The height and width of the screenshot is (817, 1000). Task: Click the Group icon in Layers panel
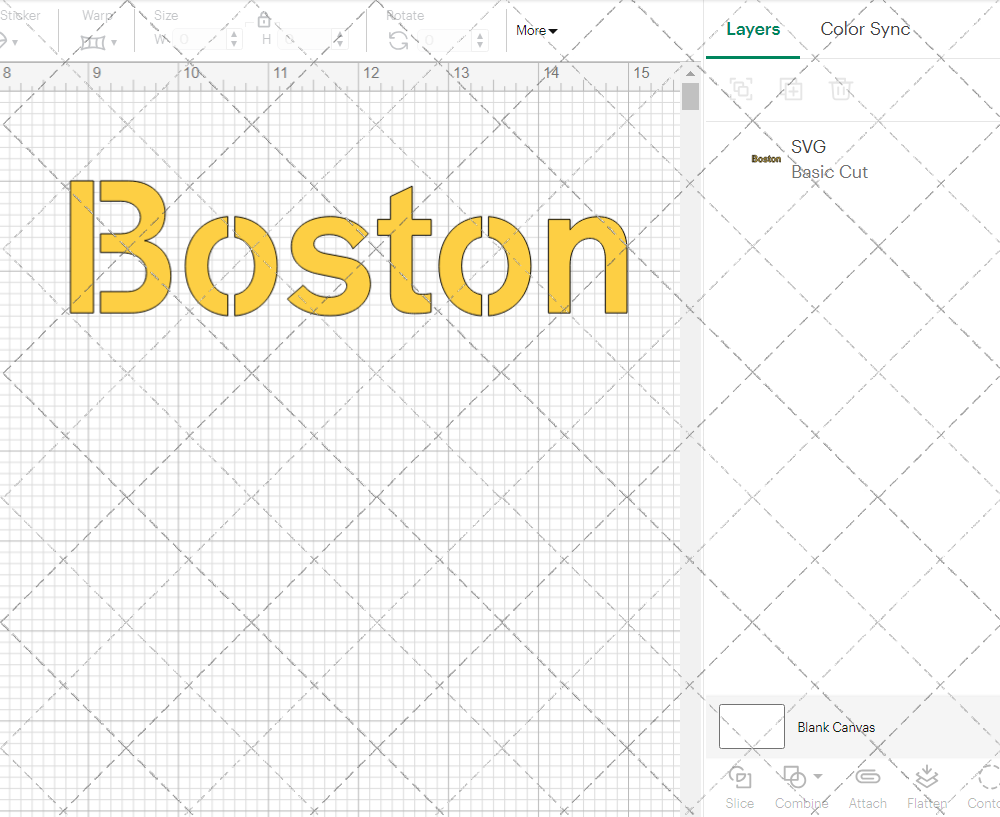coord(741,90)
